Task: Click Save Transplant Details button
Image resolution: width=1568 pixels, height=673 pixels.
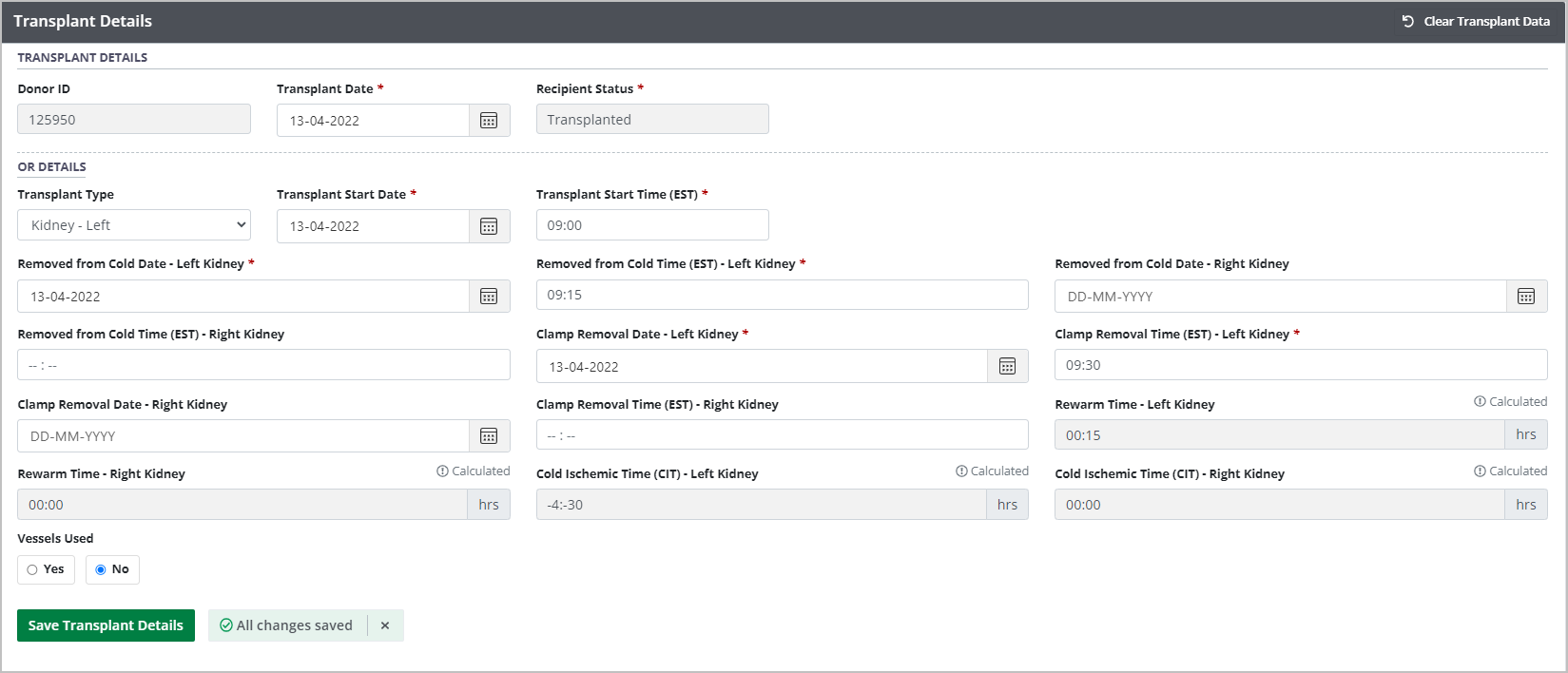Action: [x=106, y=625]
